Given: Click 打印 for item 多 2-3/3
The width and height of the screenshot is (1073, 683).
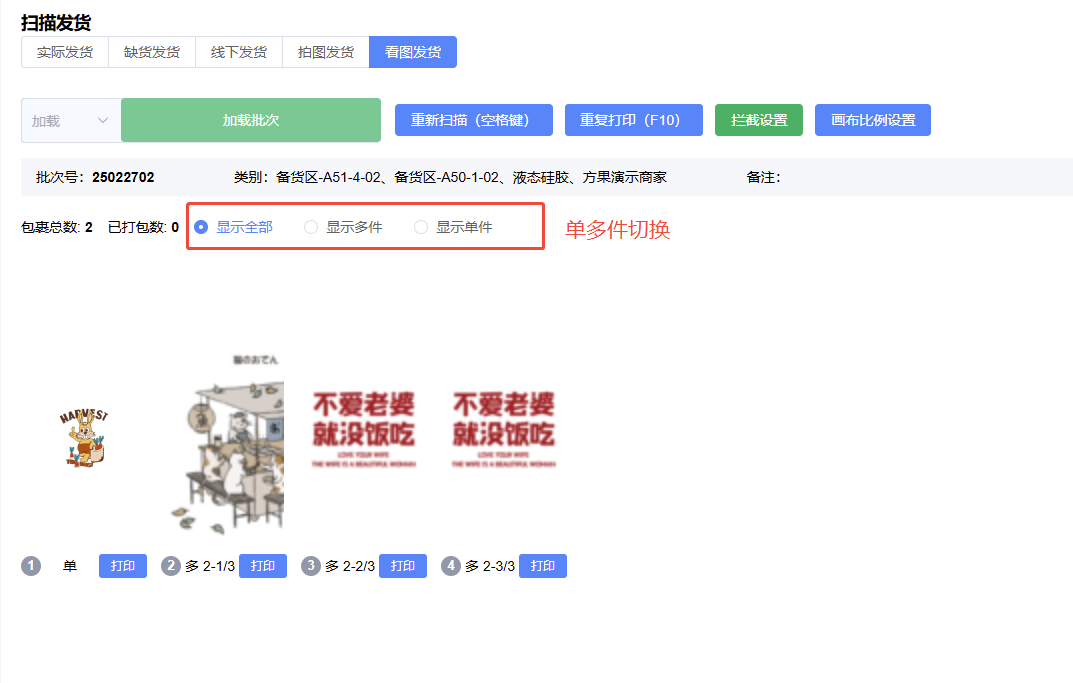Looking at the screenshot, I should pos(543,566).
